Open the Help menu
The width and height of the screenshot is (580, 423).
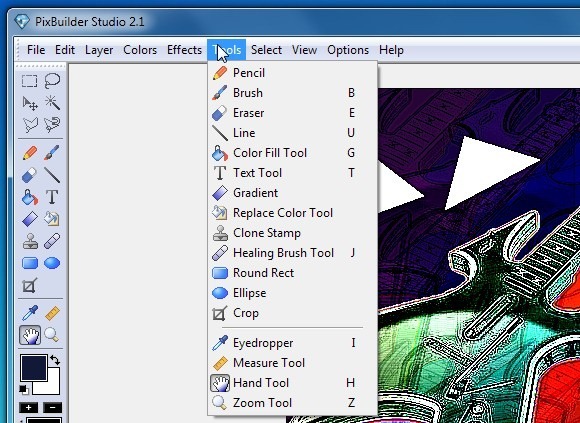(x=391, y=50)
